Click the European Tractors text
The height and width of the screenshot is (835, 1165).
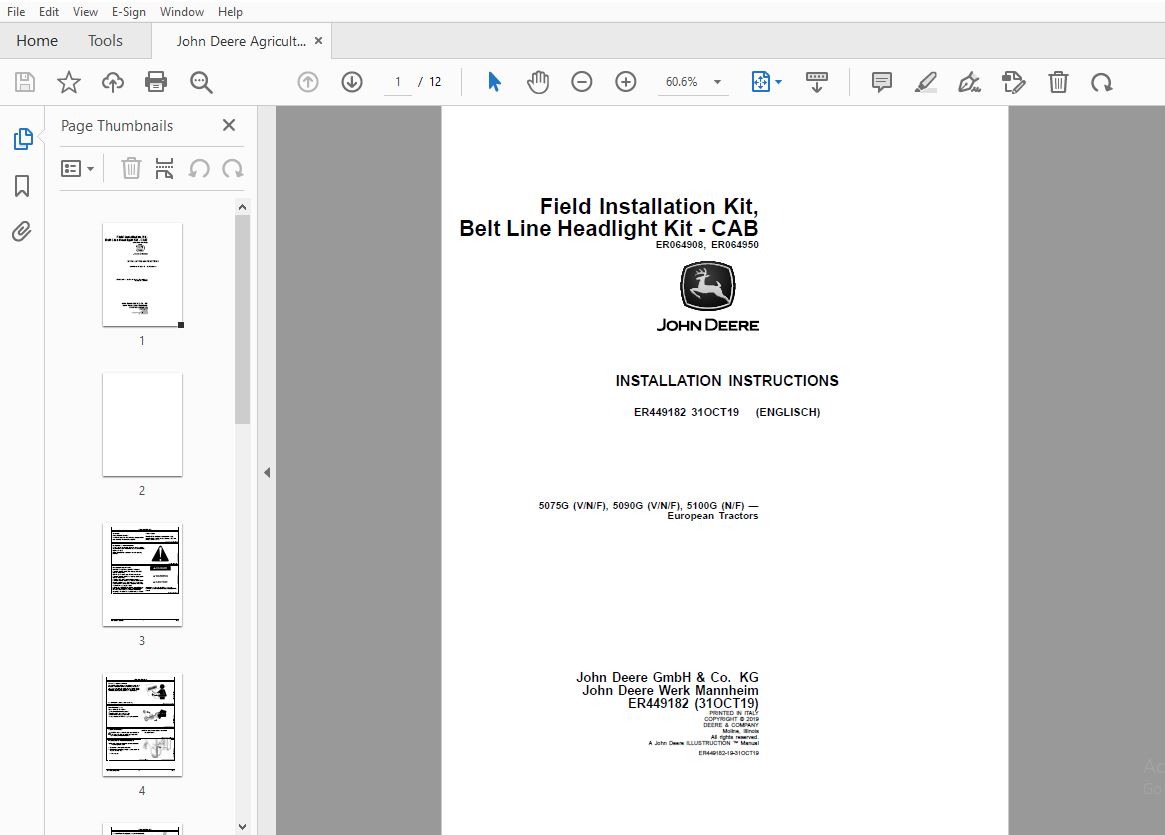coord(713,516)
